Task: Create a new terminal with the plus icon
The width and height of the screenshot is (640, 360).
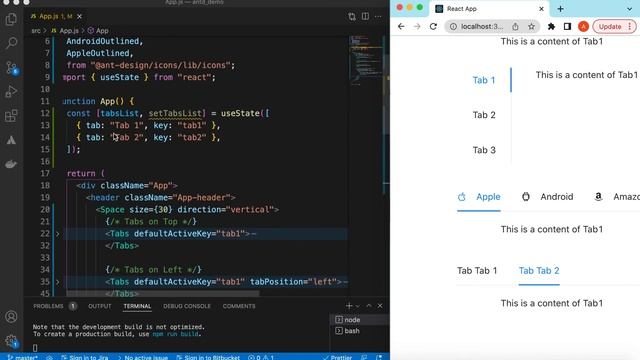Action: [x=349, y=306]
